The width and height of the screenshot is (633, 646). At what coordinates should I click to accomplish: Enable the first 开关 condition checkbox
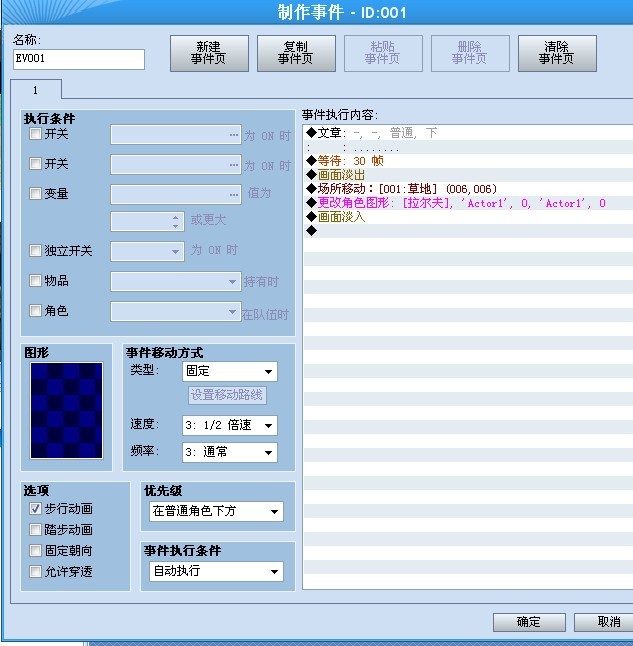coord(35,133)
